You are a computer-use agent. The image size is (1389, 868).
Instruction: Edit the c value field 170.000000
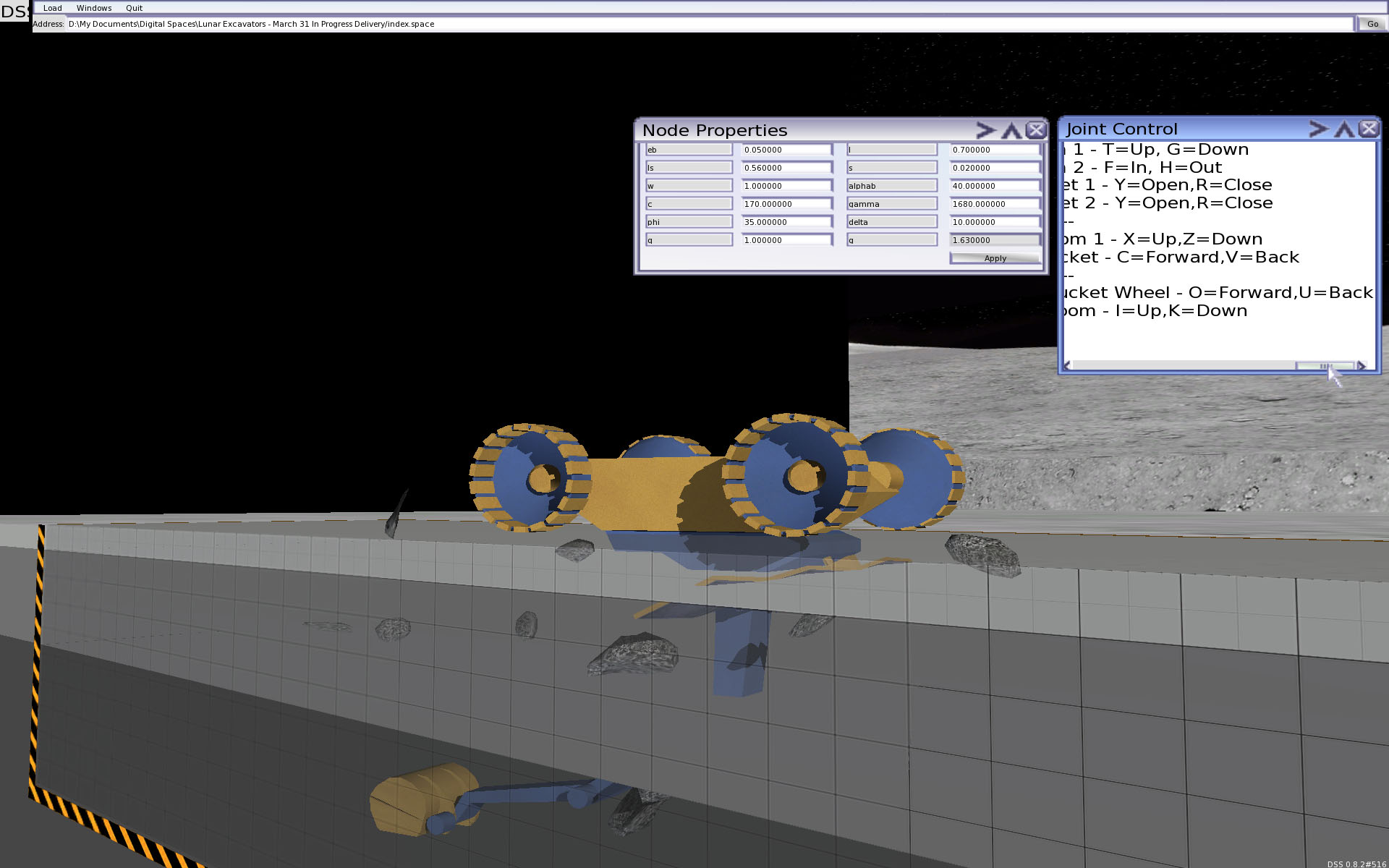coord(786,204)
